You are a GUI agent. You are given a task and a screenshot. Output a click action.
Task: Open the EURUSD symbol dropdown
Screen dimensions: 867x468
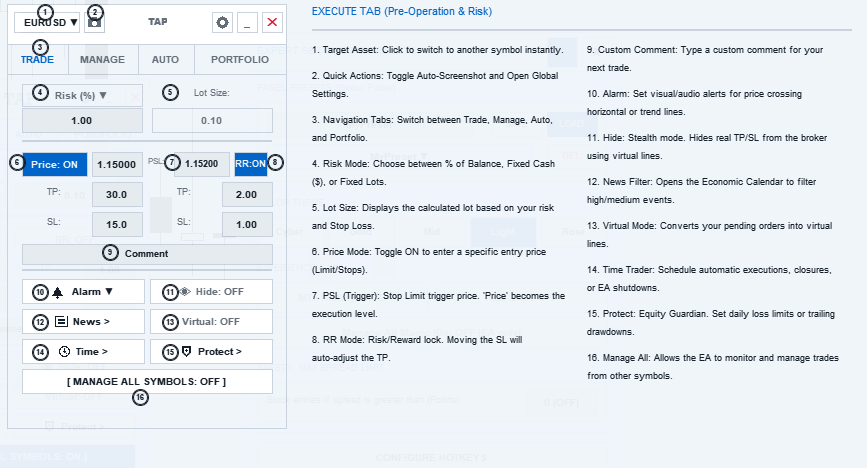(x=47, y=23)
